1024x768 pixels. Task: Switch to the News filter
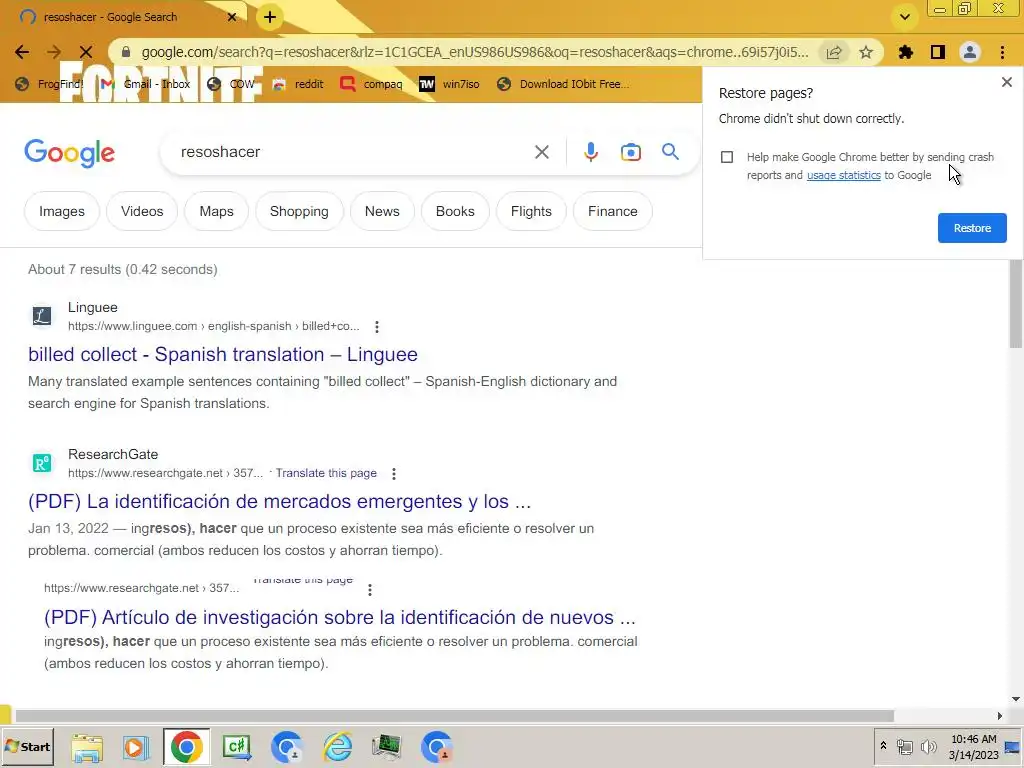pyautogui.click(x=382, y=212)
